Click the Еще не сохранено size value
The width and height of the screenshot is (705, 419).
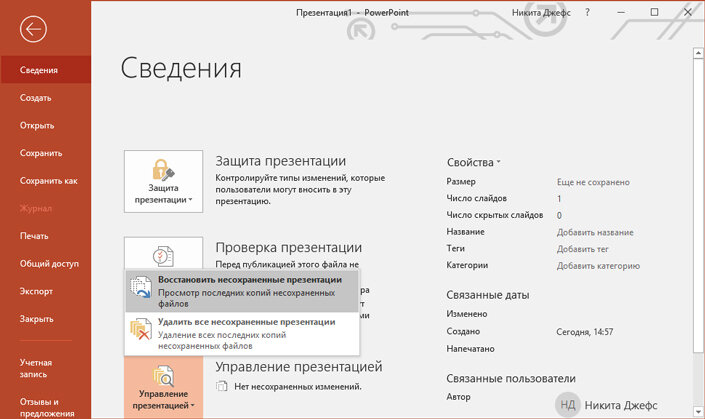tap(593, 182)
